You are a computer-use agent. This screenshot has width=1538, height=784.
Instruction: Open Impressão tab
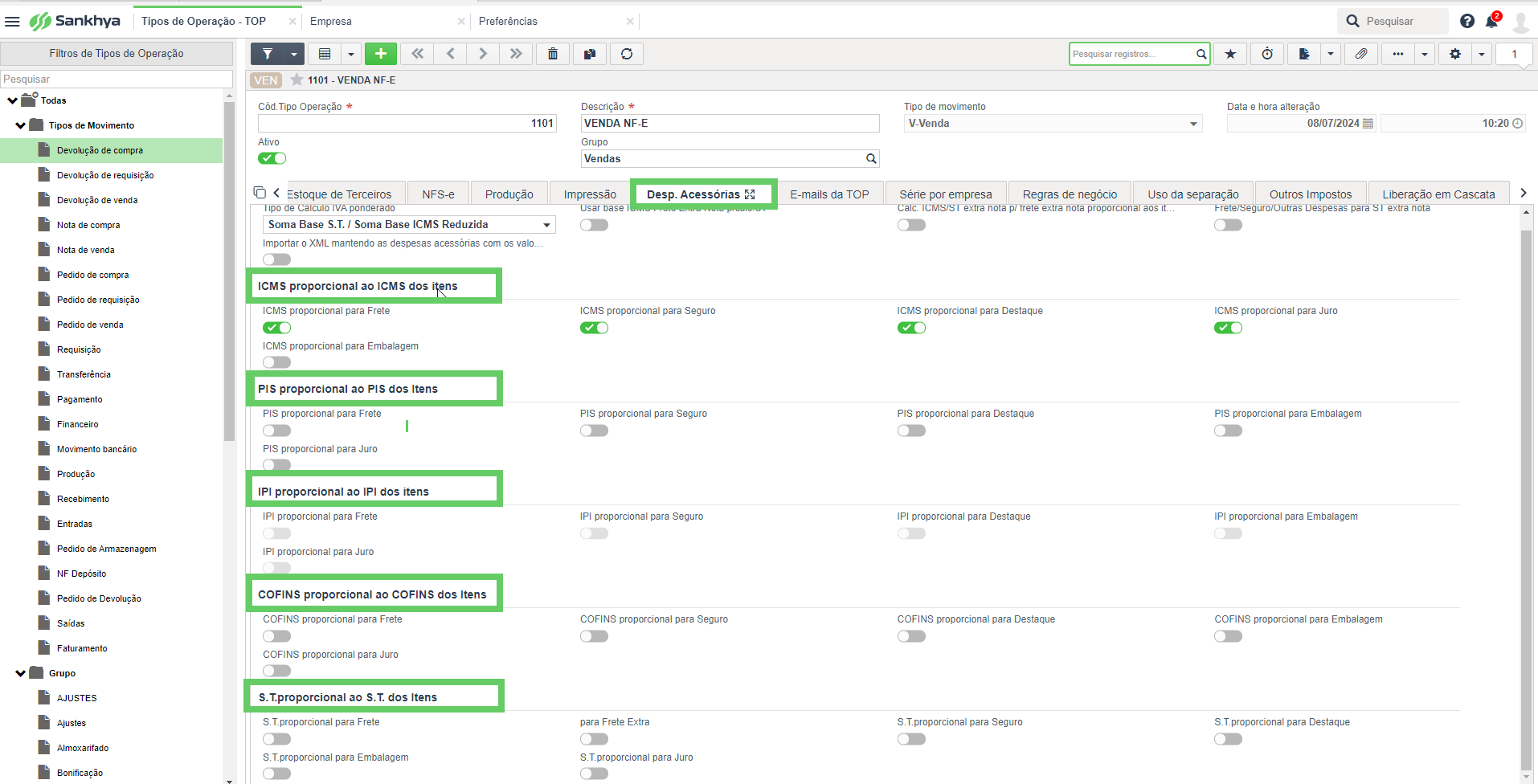(590, 194)
